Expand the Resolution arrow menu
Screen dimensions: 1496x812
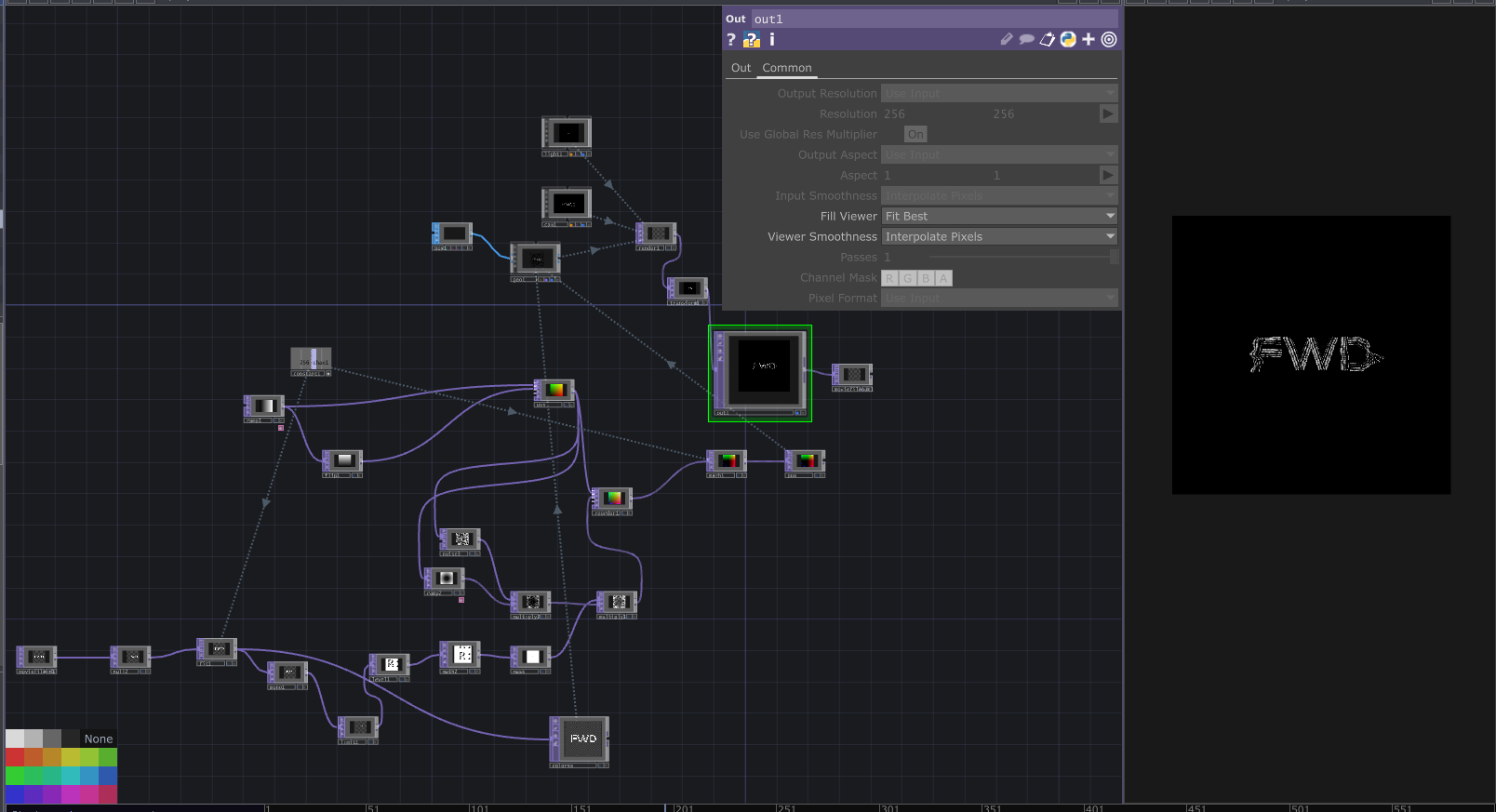[1108, 113]
